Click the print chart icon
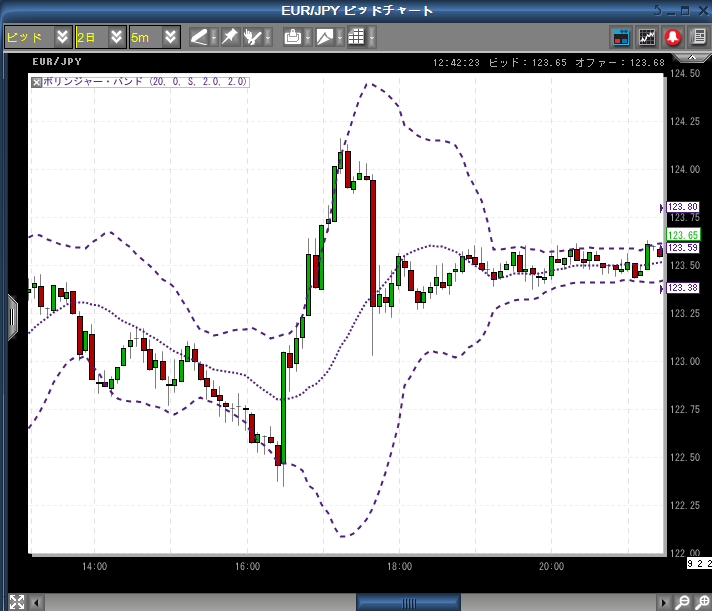Viewport: 712px width, 611px height. 293,37
